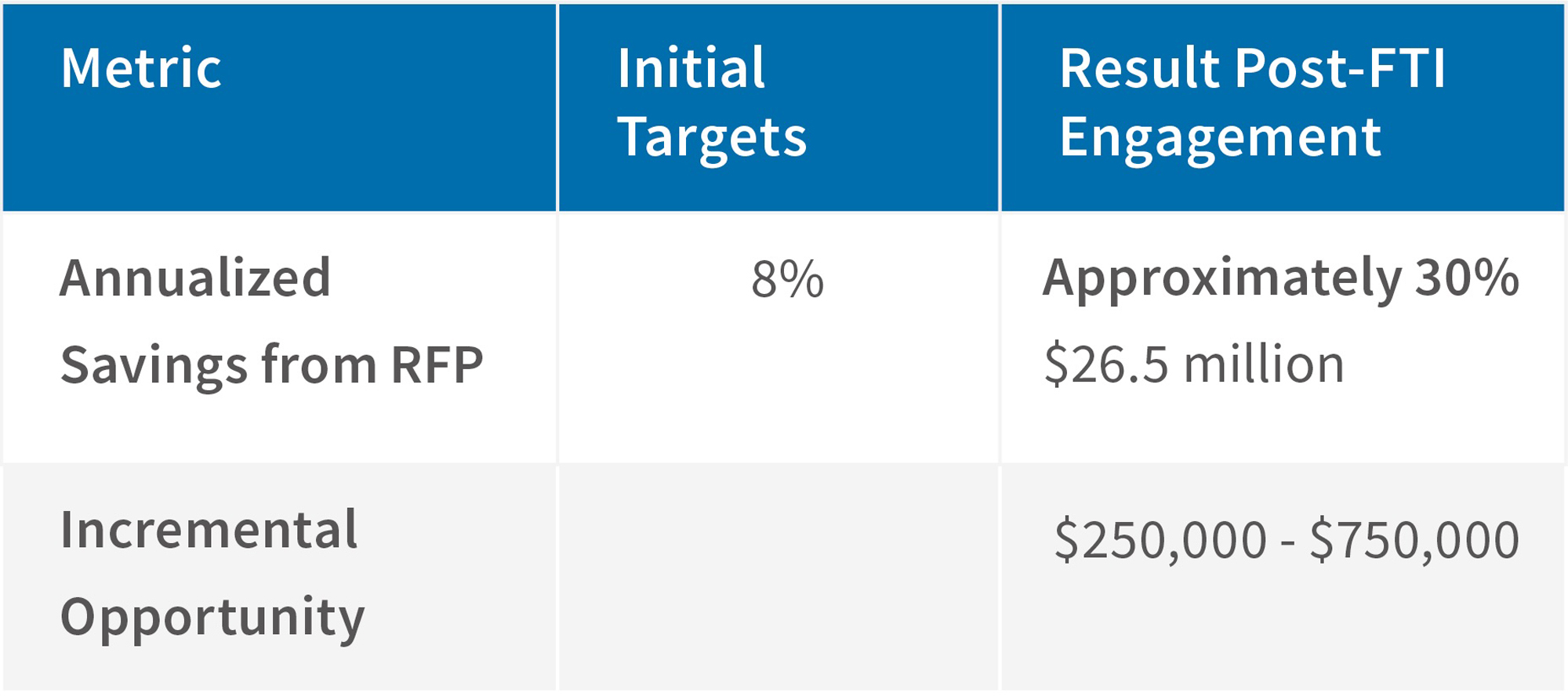Click the "$26.5 million" savings figure

(x=1194, y=365)
